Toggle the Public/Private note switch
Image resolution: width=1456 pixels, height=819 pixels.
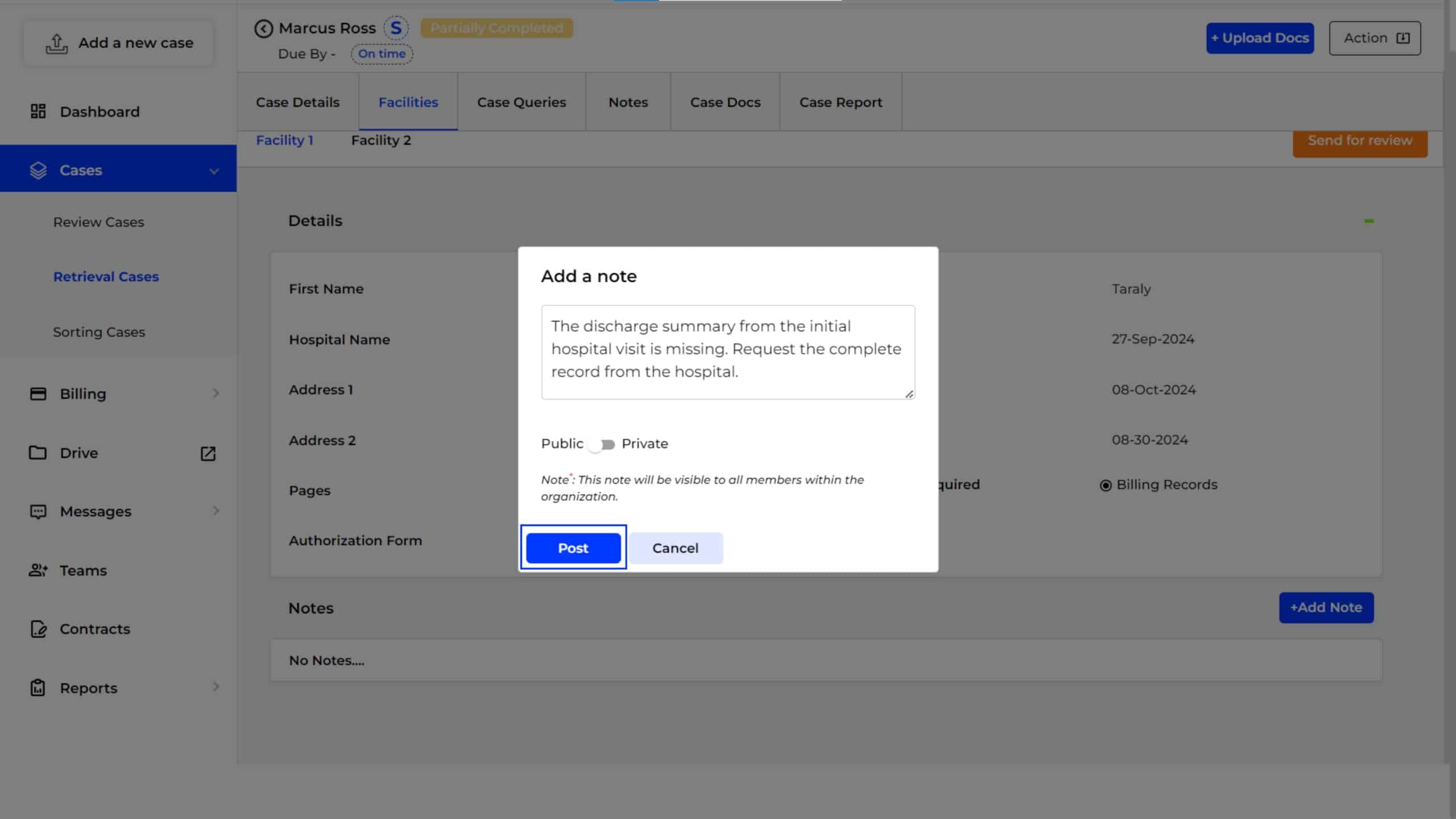click(602, 444)
